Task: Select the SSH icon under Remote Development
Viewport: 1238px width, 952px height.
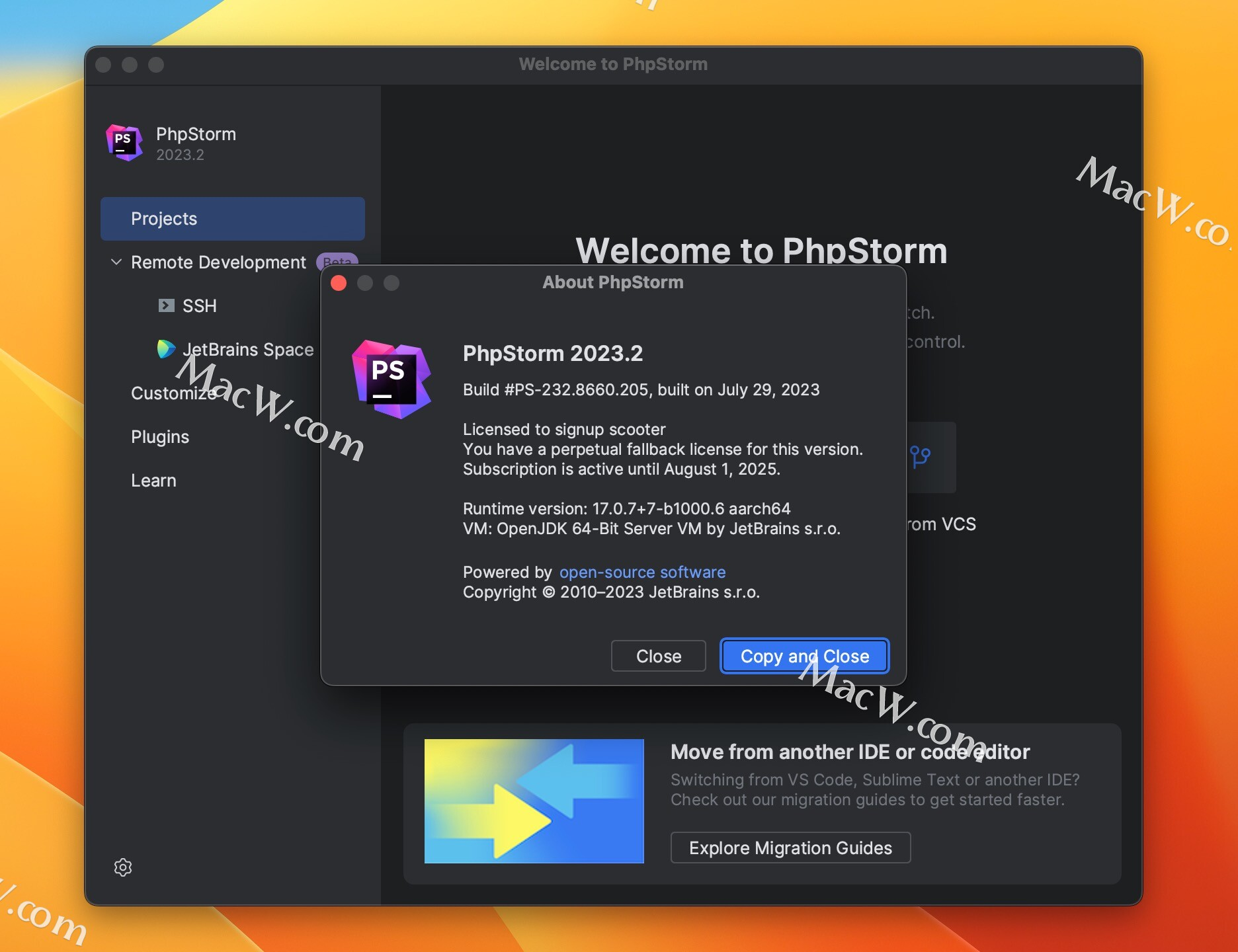Action: coord(165,305)
